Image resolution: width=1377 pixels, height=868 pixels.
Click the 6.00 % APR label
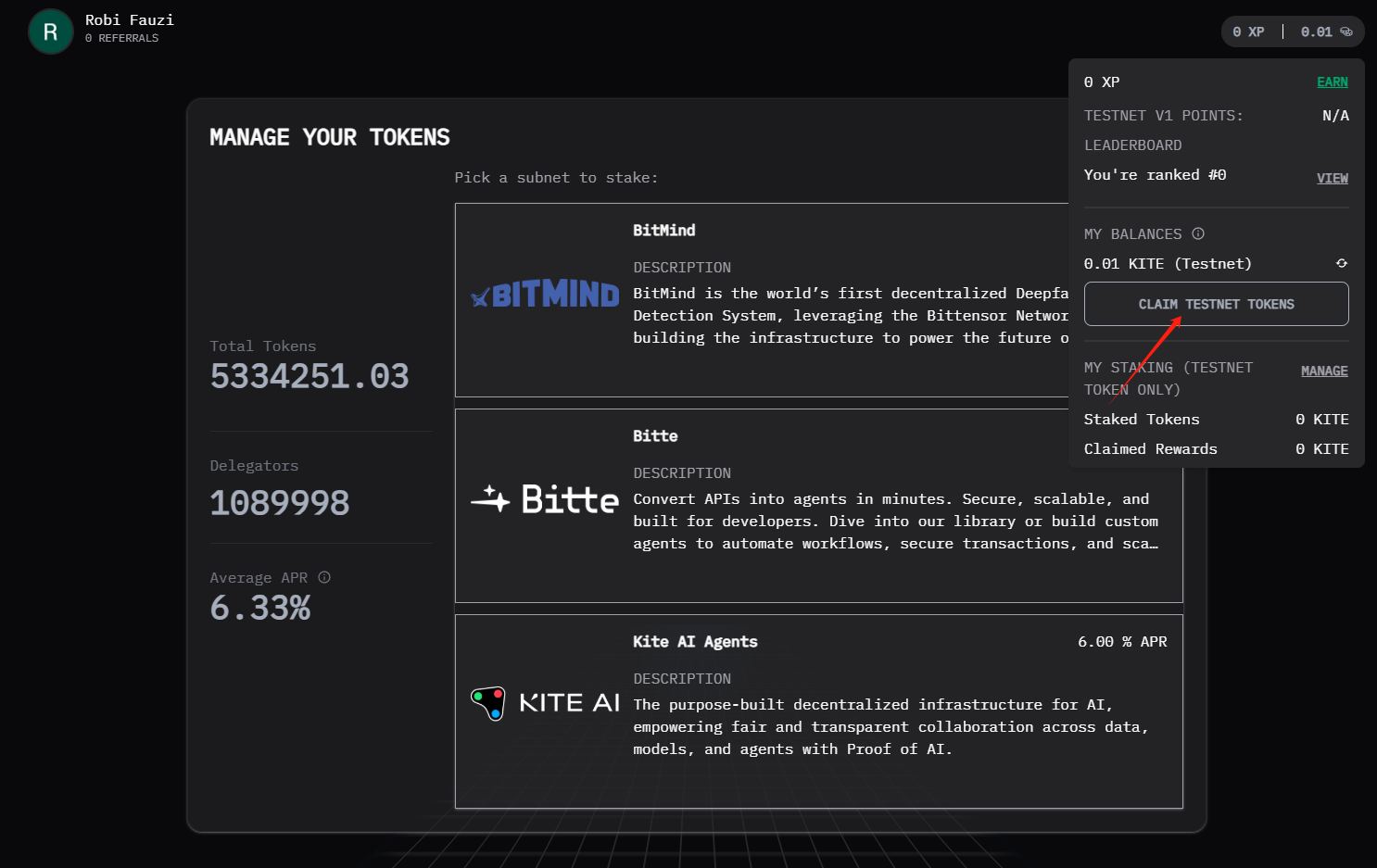1121,642
